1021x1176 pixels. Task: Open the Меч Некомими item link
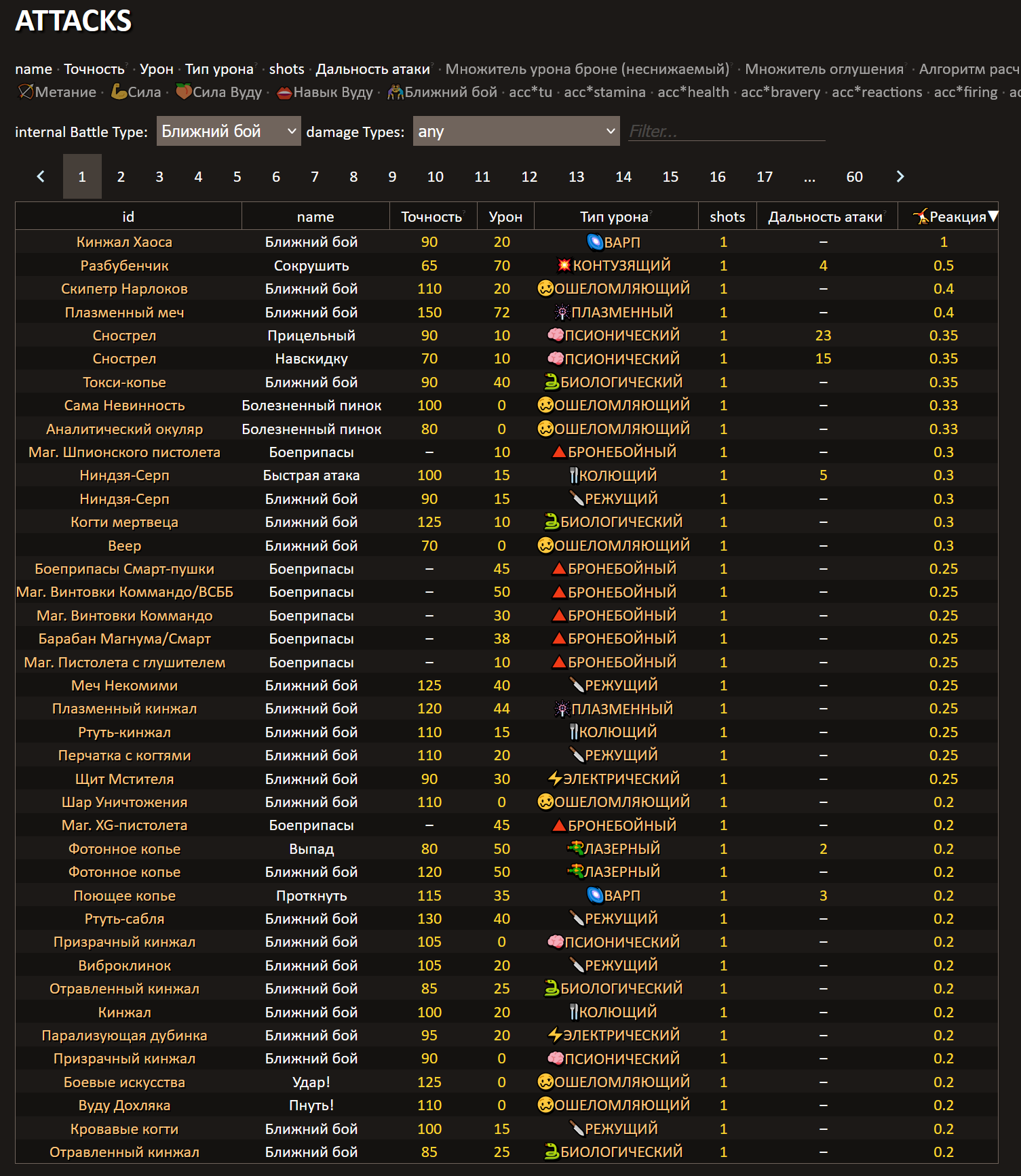click(124, 685)
